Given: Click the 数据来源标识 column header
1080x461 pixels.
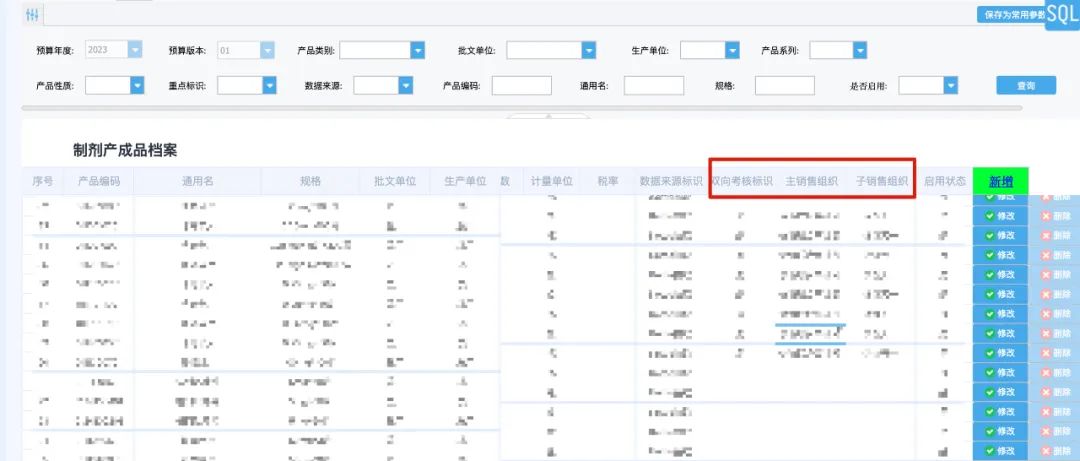Looking at the screenshot, I should coord(672,182).
